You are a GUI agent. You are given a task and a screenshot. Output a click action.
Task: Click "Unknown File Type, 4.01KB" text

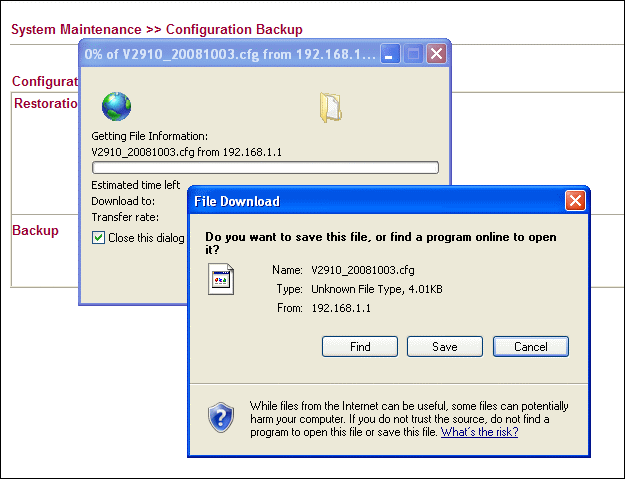(x=377, y=289)
